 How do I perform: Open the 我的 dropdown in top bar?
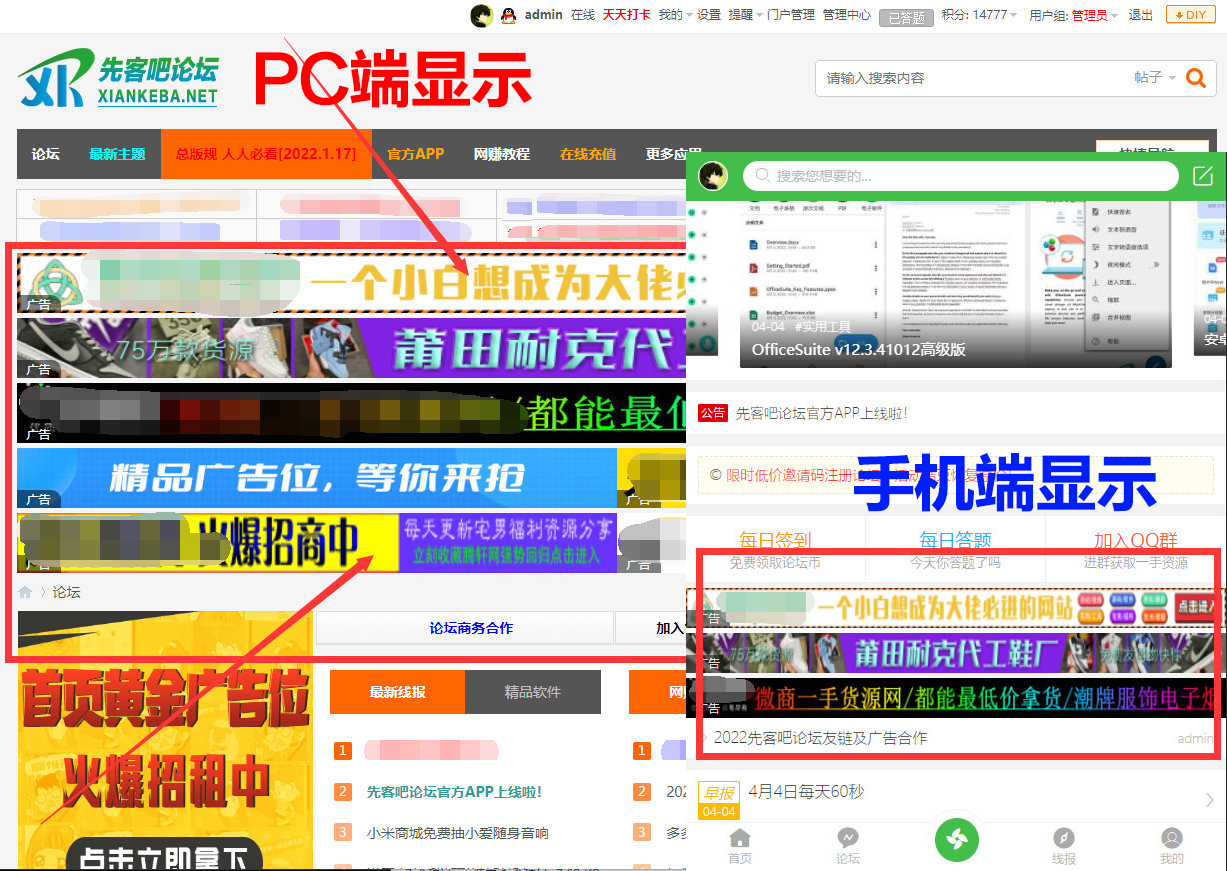674,15
